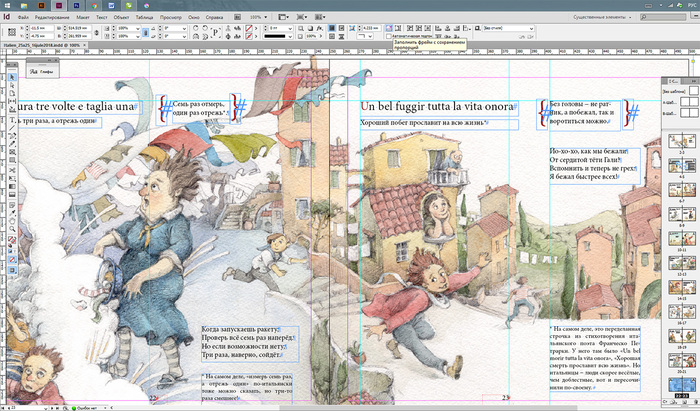Toggle the Автоматическая подгонка checkbox
This screenshot has width=700, height=411.
pyautogui.click(x=387, y=38)
